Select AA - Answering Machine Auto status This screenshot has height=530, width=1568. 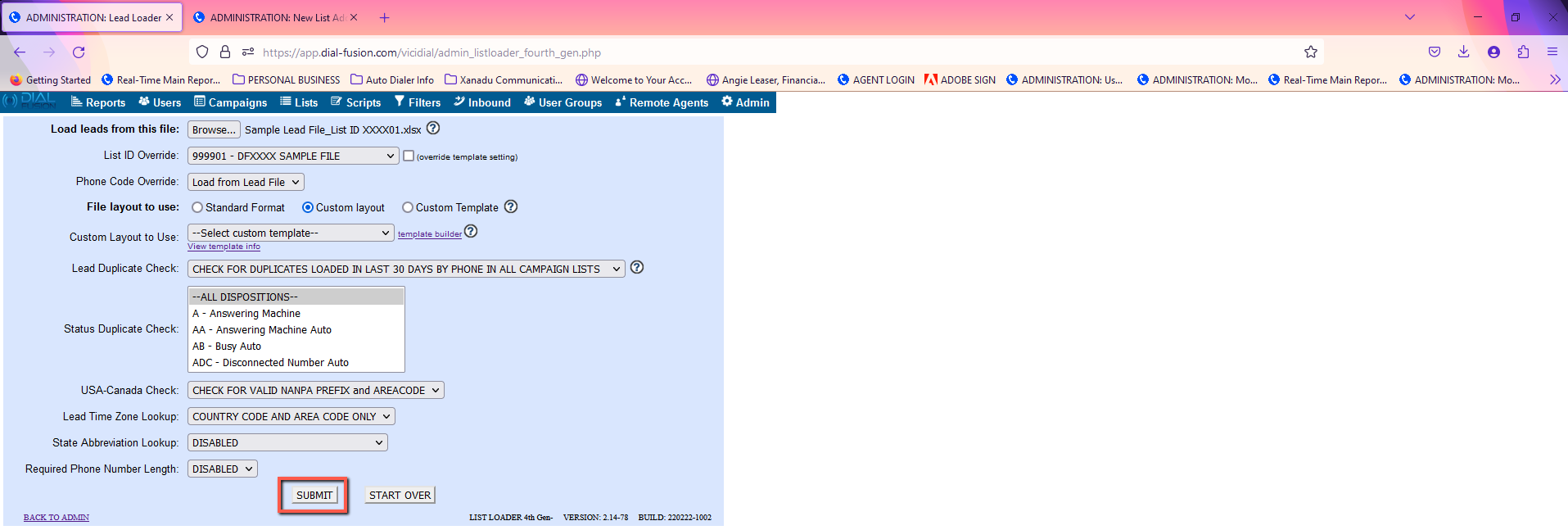point(296,329)
